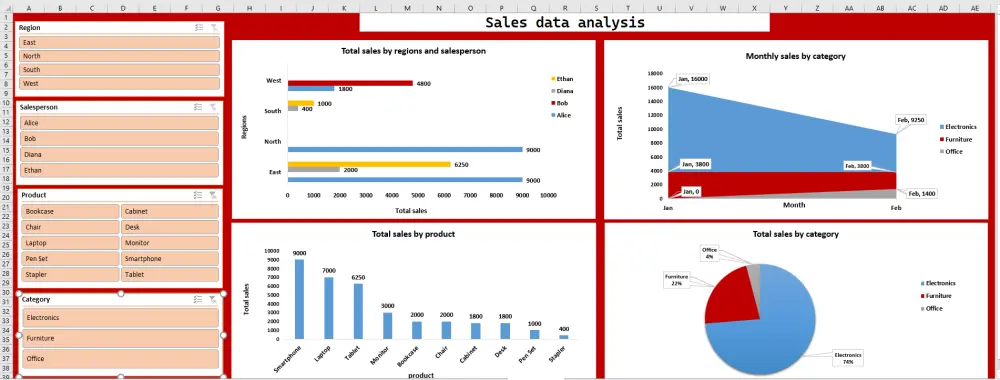Click Electronics 74% pie data label
1000x380 pixels.
848,358
